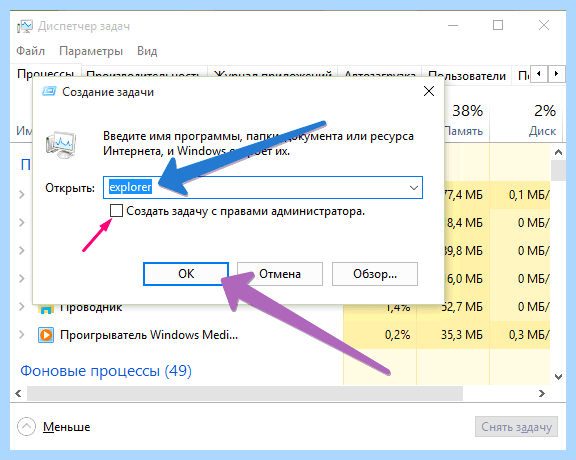The width and height of the screenshot is (576, 460).
Task: Sort by the Память column header
Action: (464, 131)
